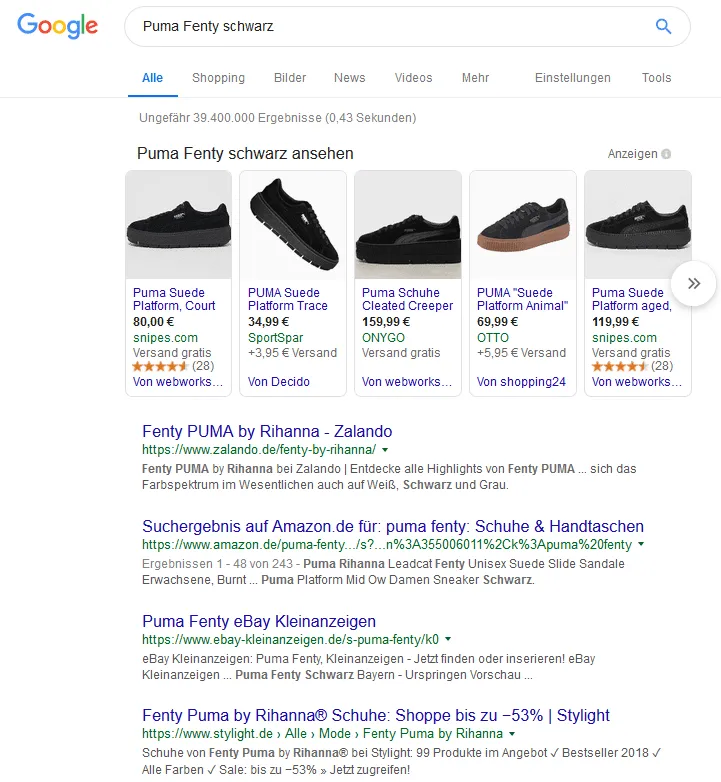Expand dropdown arrow next to ebay-kleinanzeigen.de URL
The width and height of the screenshot is (721, 782).
tap(448, 639)
